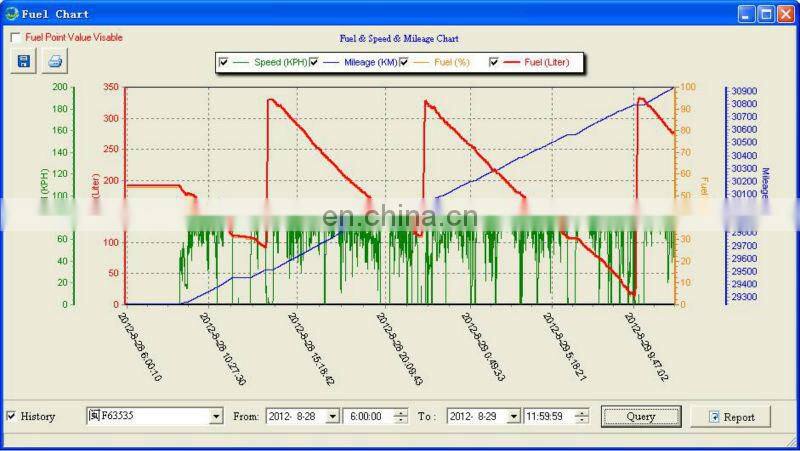Toggle the Fuel (%) series checkbox
This screenshot has height=451, width=800.
tap(404, 62)
